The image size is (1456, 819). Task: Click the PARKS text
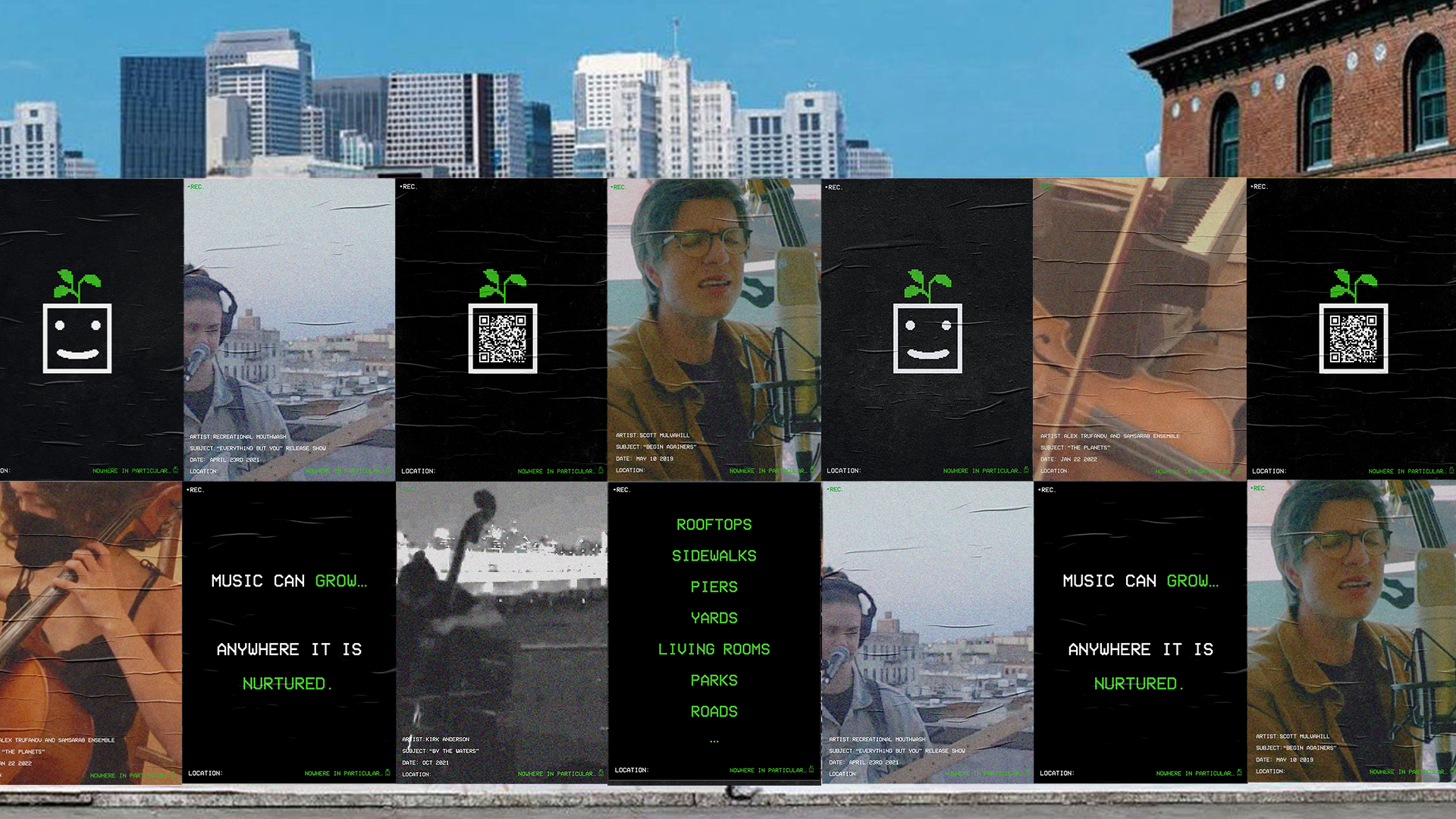tap(714, 680)
